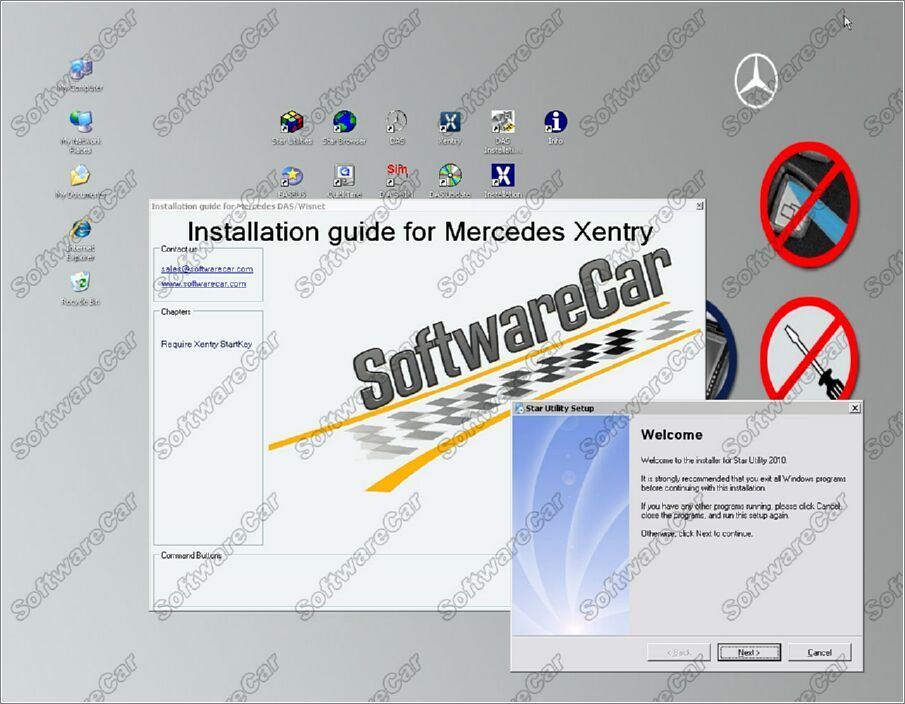Open the Star Utilities desktop icon
This screenshot has height=704, width=905.
(291, 124)
